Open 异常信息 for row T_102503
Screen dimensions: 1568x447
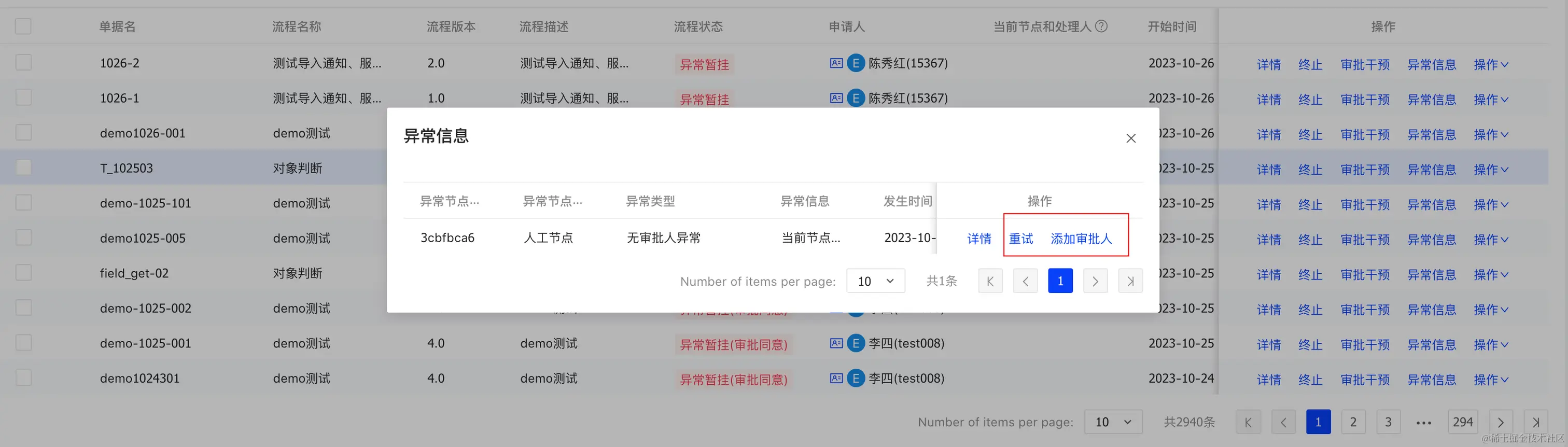1432,170
